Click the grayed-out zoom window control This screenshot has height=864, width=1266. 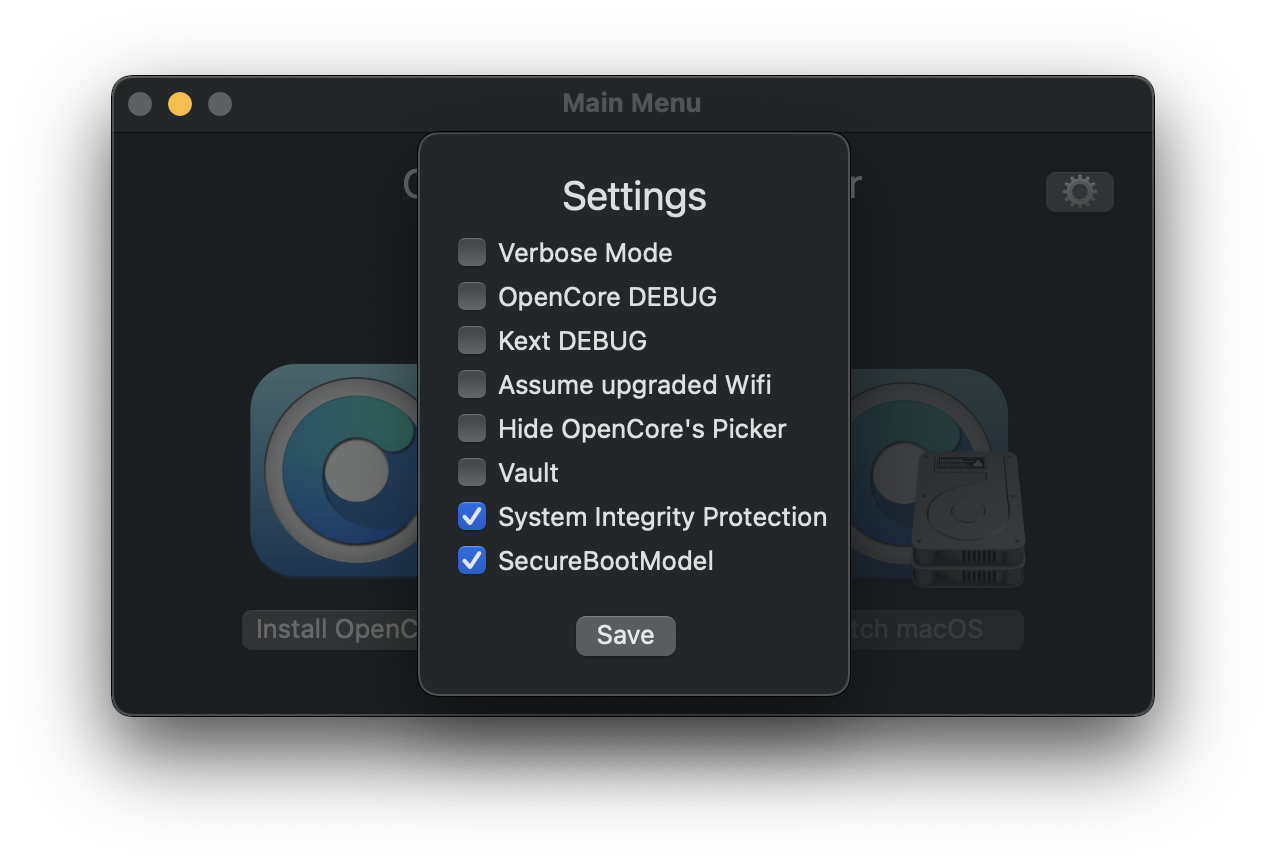[220, 103]
